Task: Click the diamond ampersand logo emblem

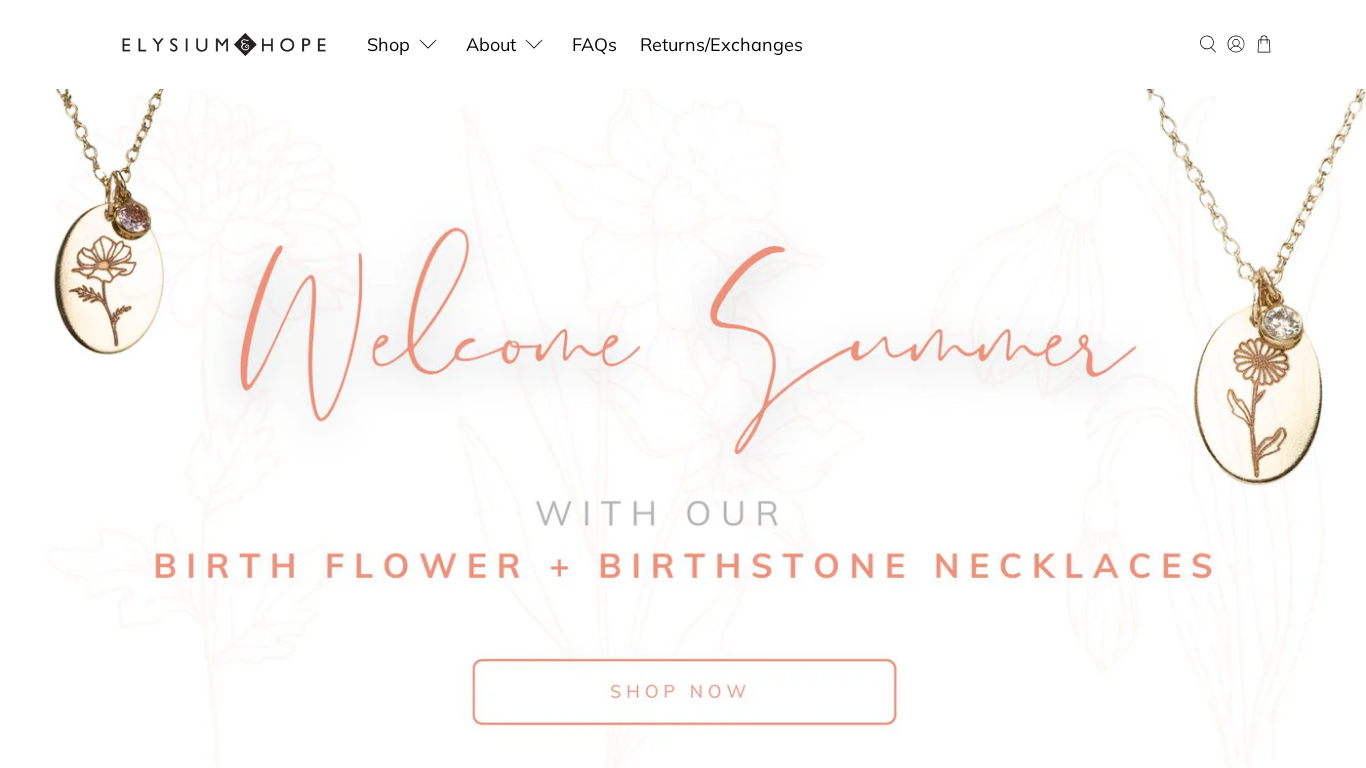Action: point(245,44)
